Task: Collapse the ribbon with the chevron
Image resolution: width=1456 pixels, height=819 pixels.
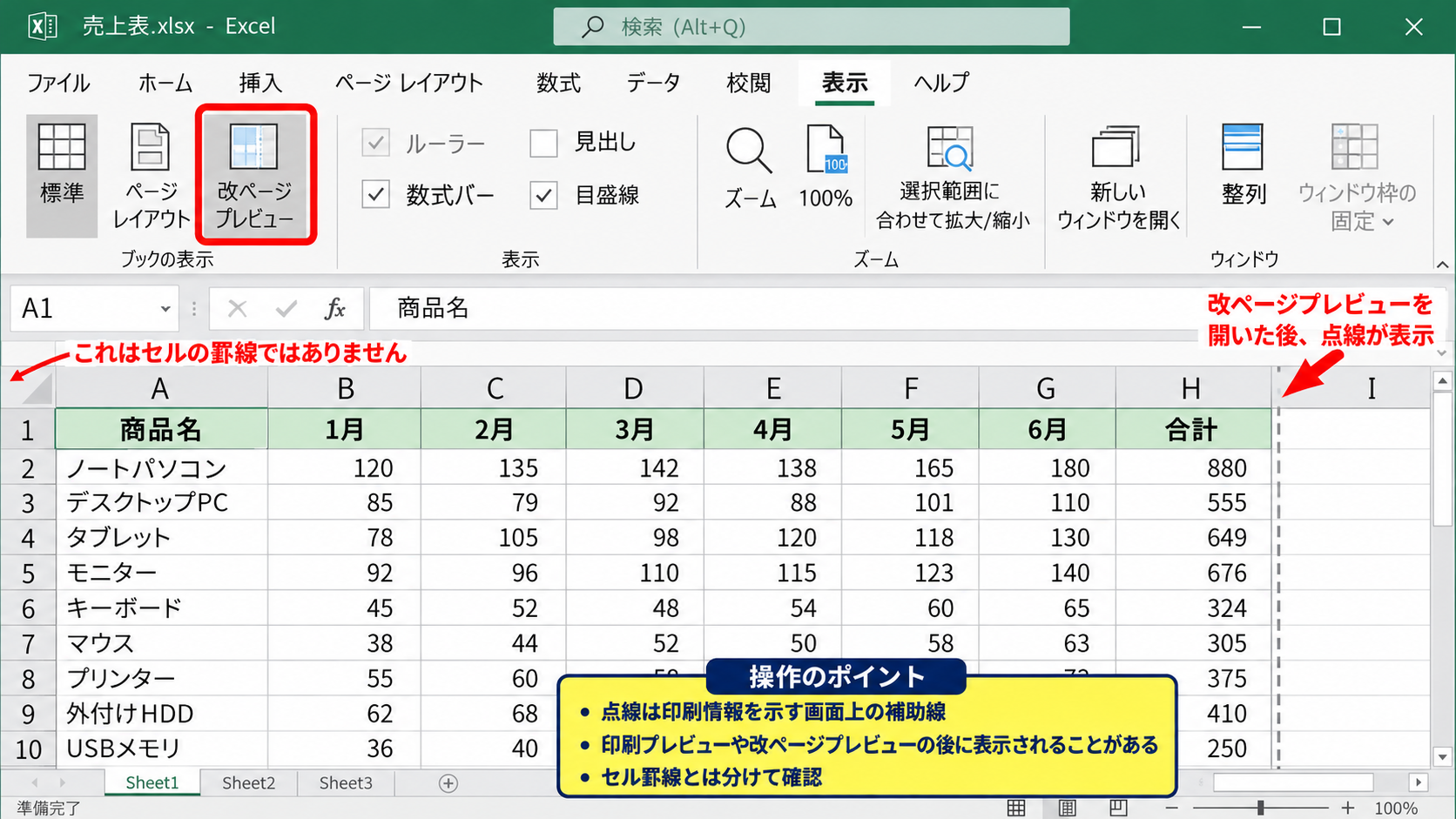Action: click(x=1442, y=264)
